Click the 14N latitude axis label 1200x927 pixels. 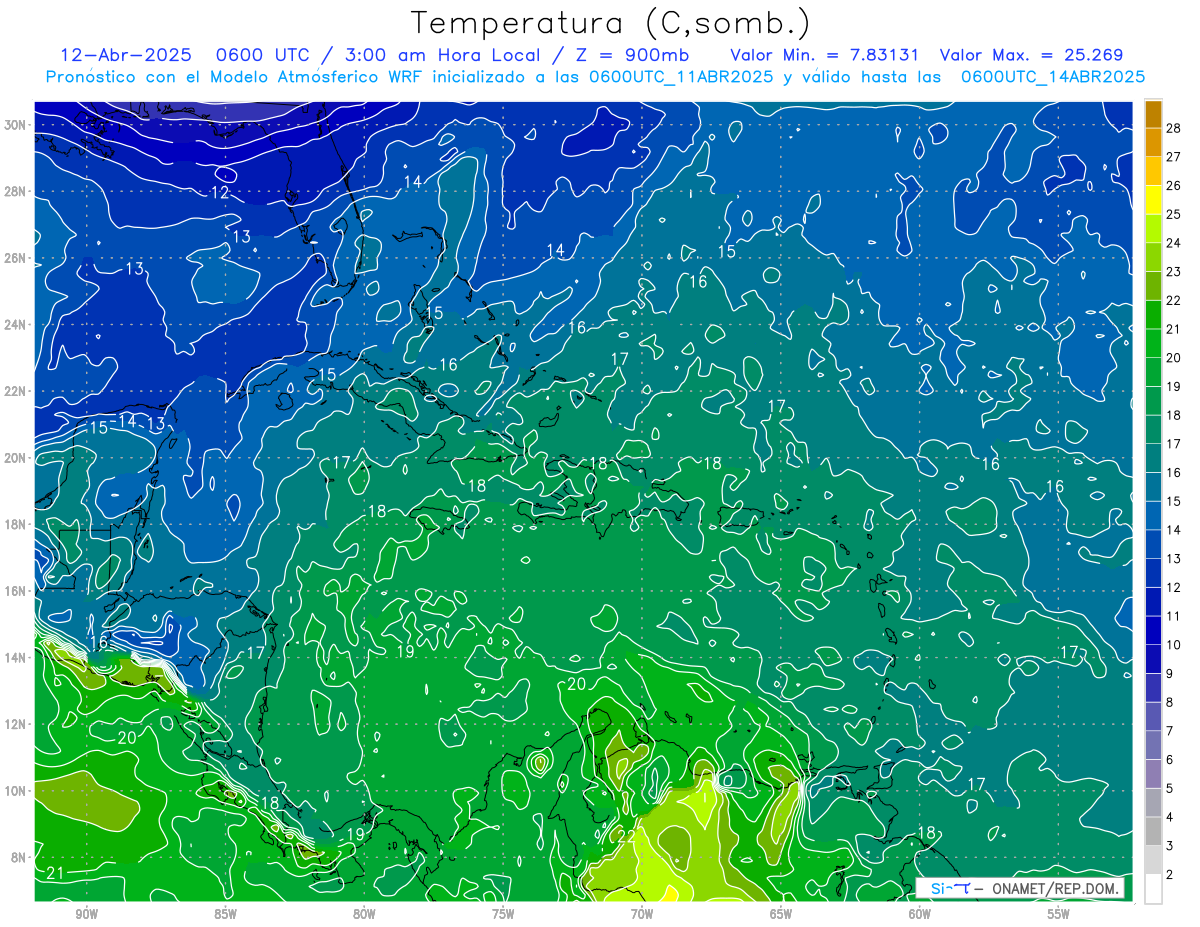click(x=16, y=658)
